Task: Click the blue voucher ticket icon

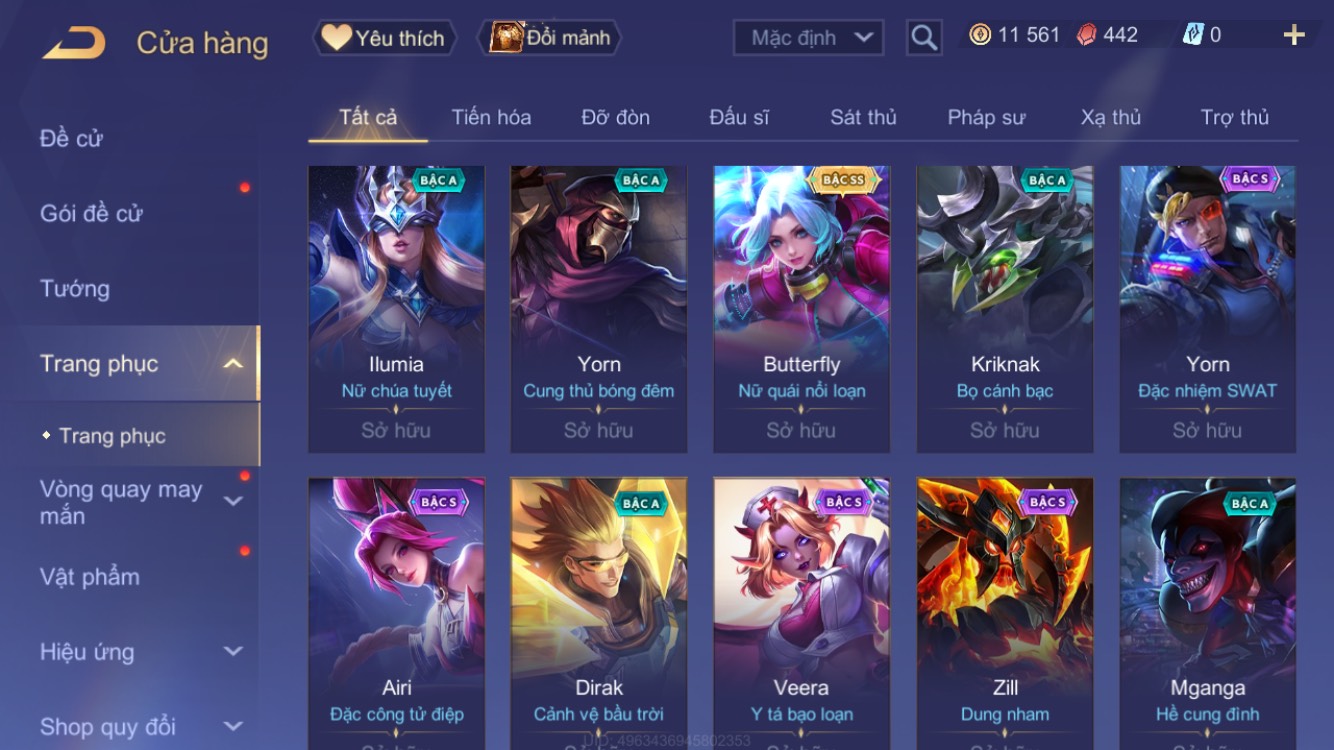Action: point(1192,35)
